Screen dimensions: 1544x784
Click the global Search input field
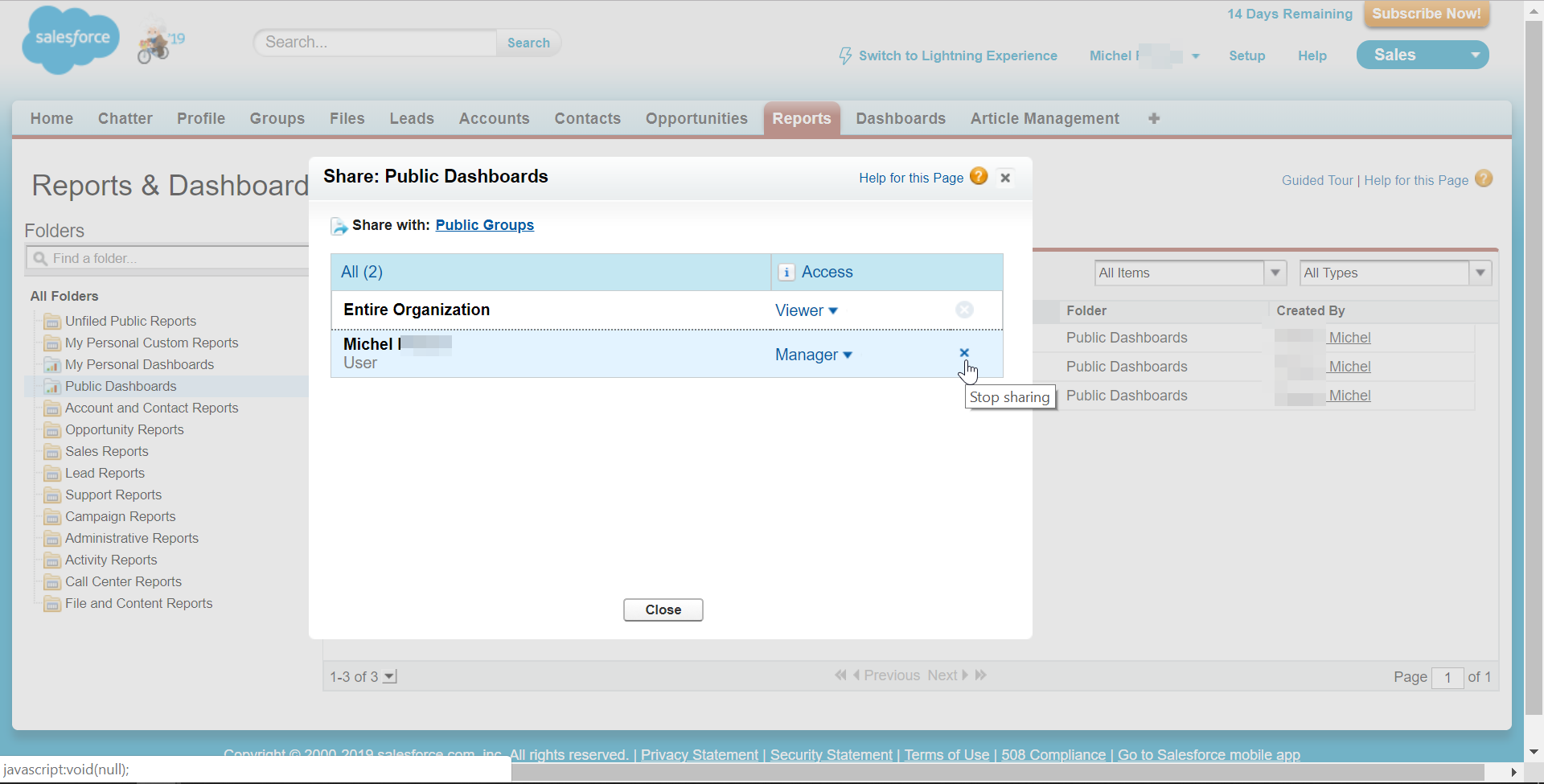(x=375, y=43)
